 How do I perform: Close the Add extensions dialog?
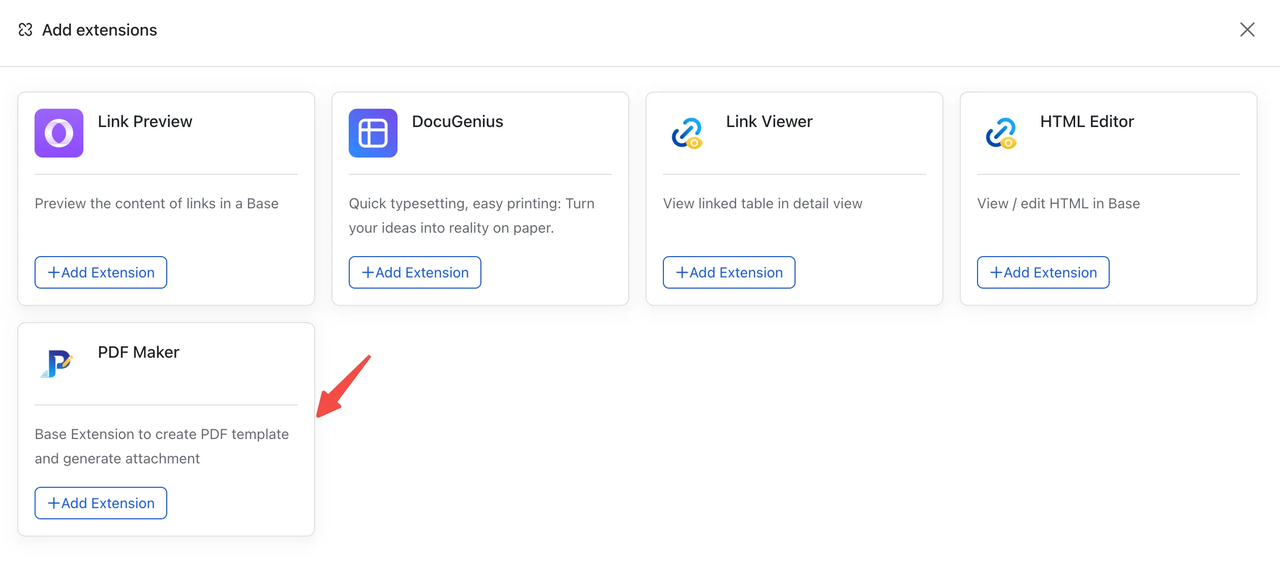[x=1247, y=30]
